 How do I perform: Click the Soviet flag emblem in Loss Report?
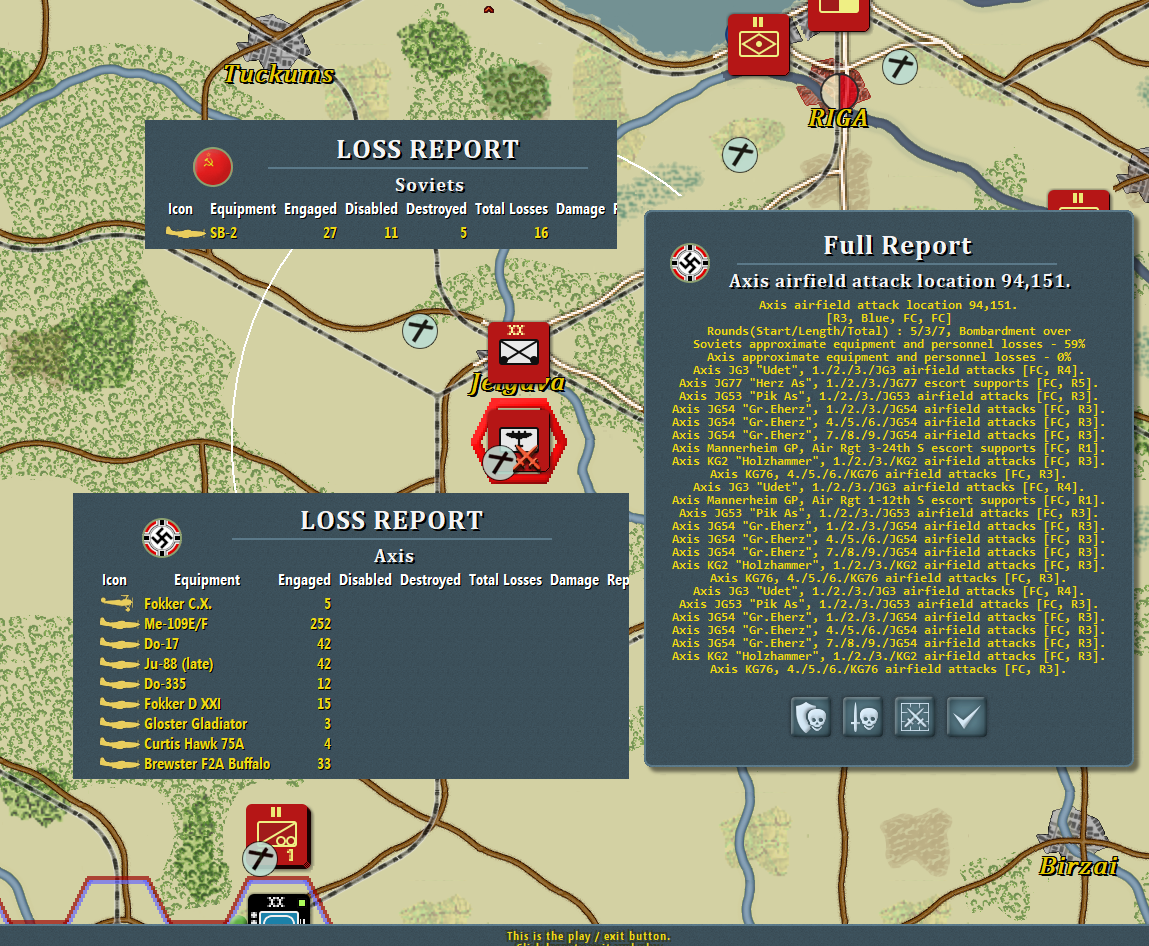(x=213, y=167)
